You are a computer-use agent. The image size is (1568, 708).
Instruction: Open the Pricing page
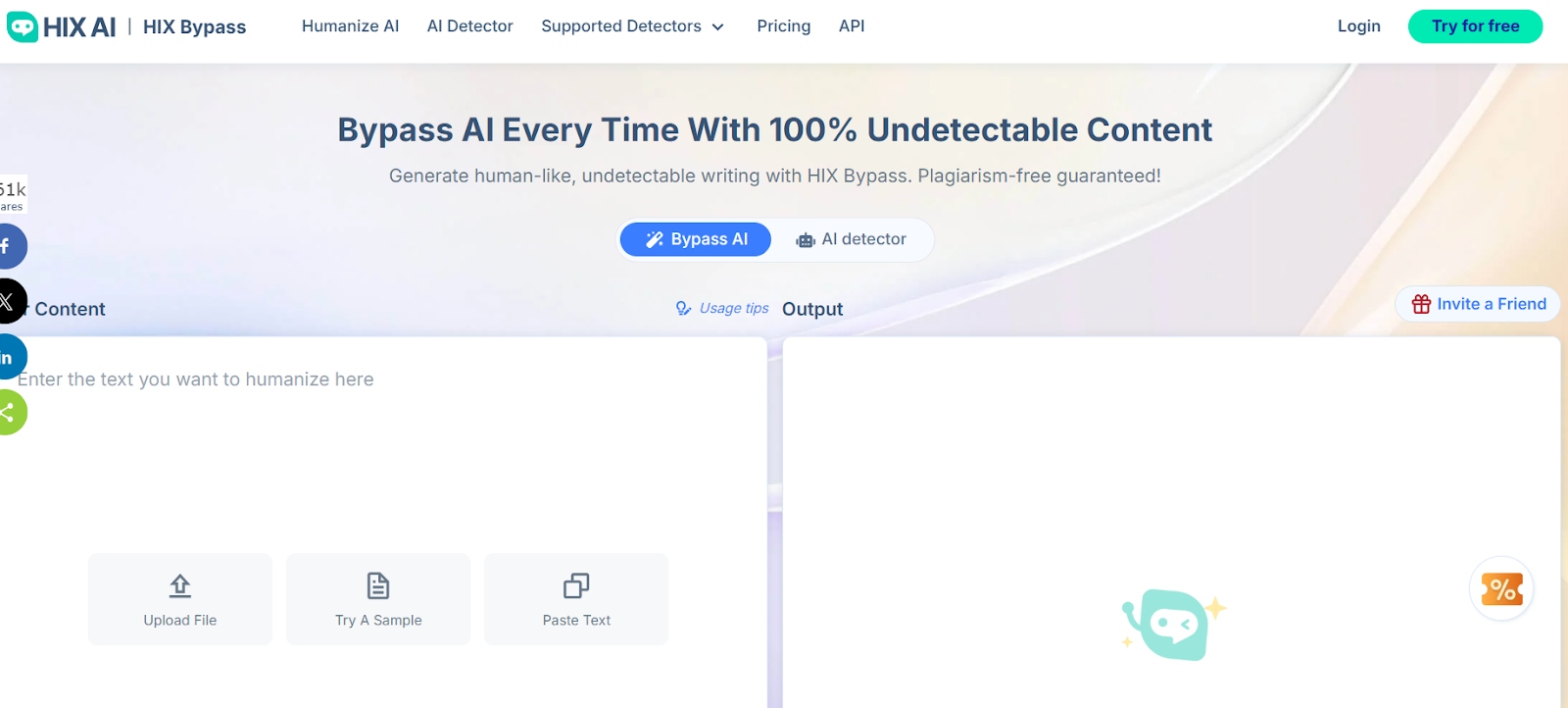click(783, 26)
